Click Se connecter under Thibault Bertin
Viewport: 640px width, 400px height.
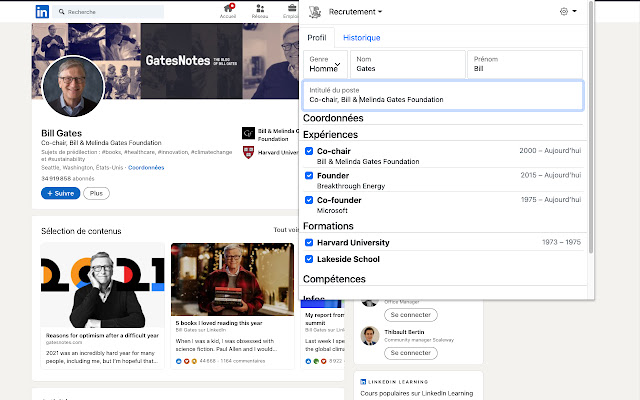(411, 353)
